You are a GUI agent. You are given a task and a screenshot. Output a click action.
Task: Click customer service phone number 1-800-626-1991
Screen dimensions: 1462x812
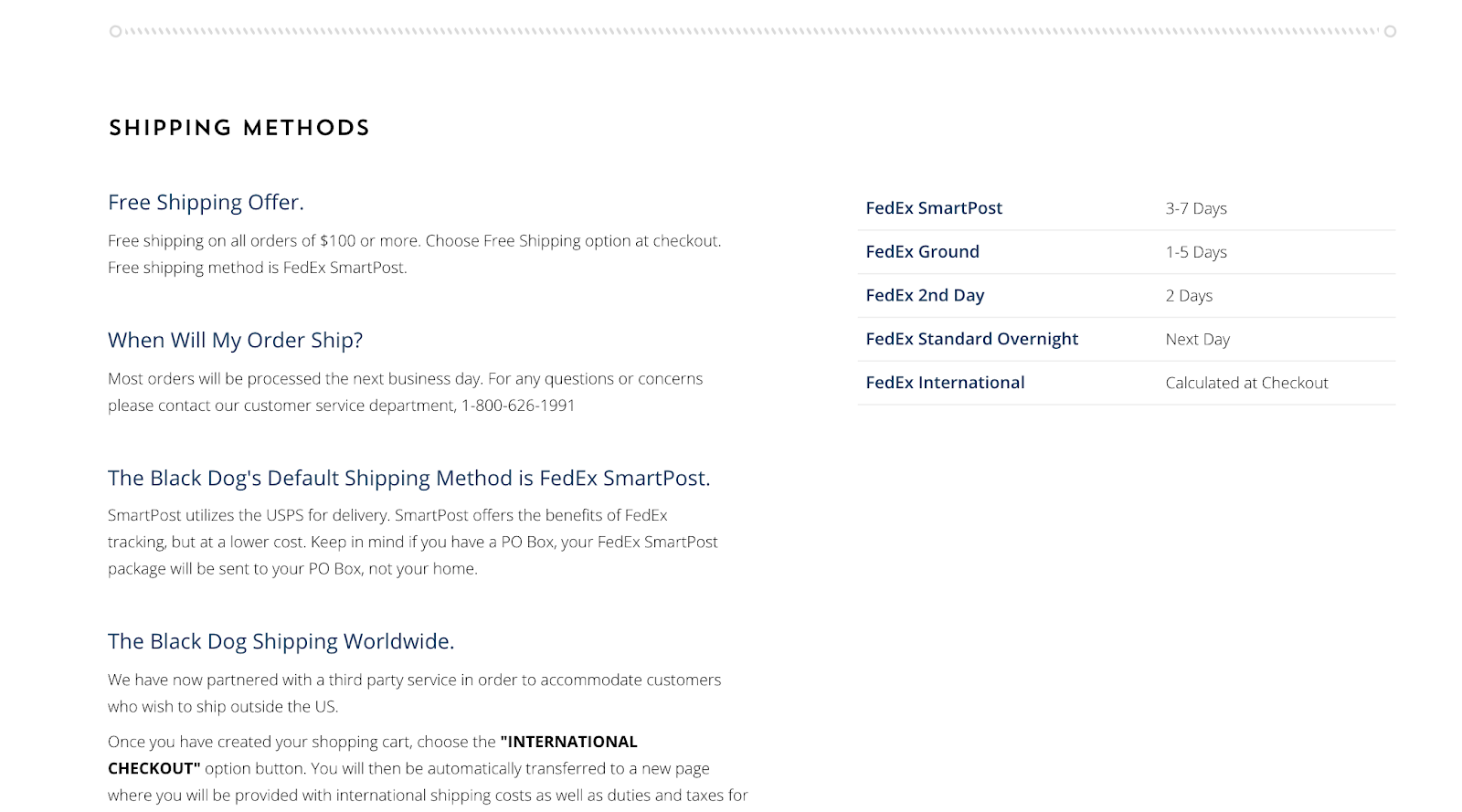point(518,406)
